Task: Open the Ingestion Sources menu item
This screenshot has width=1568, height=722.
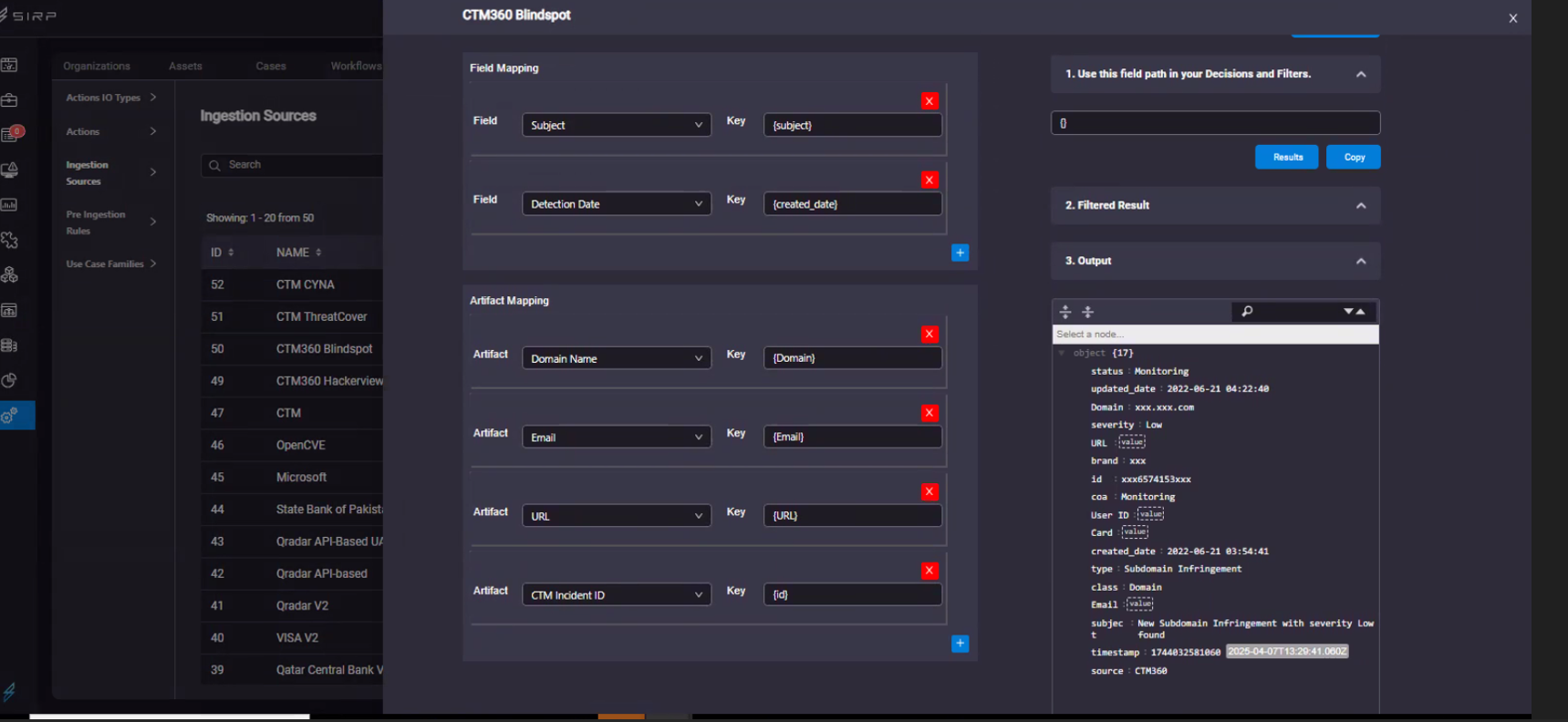Action: pyautogui.click(x=111, y=173)
